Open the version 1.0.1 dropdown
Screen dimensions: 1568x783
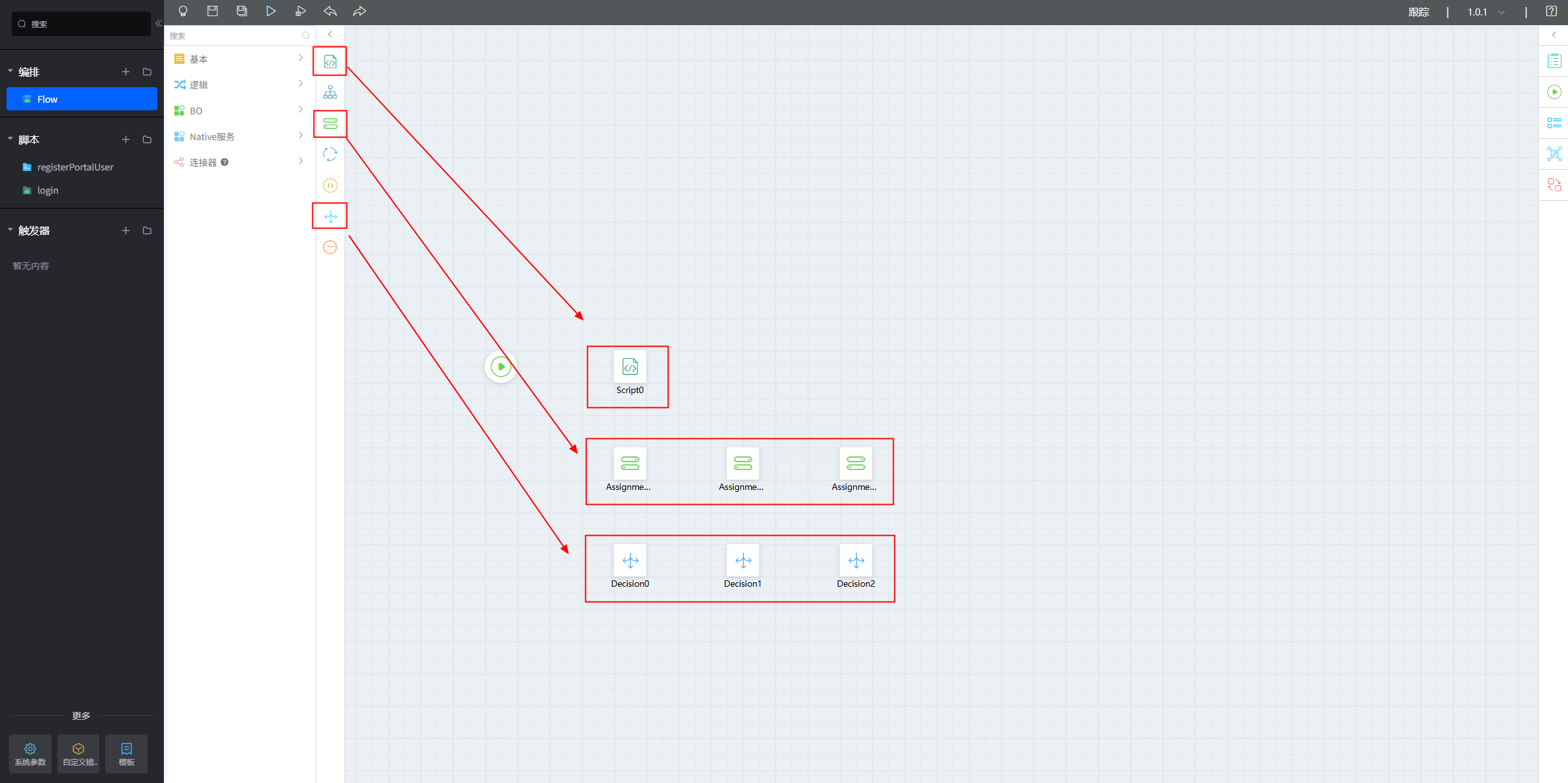(1486, 12)
